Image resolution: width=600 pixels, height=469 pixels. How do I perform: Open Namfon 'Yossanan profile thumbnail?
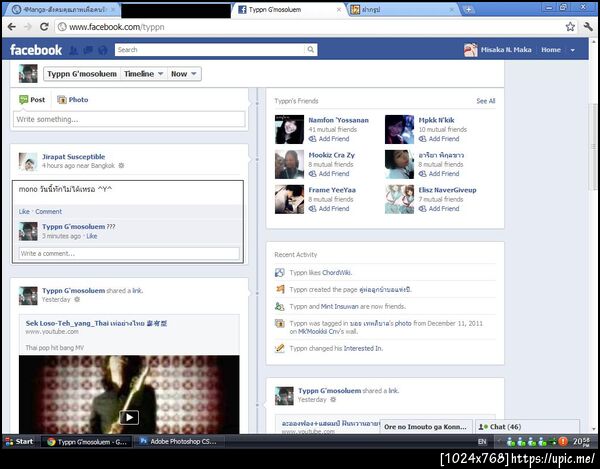(289, 129)
